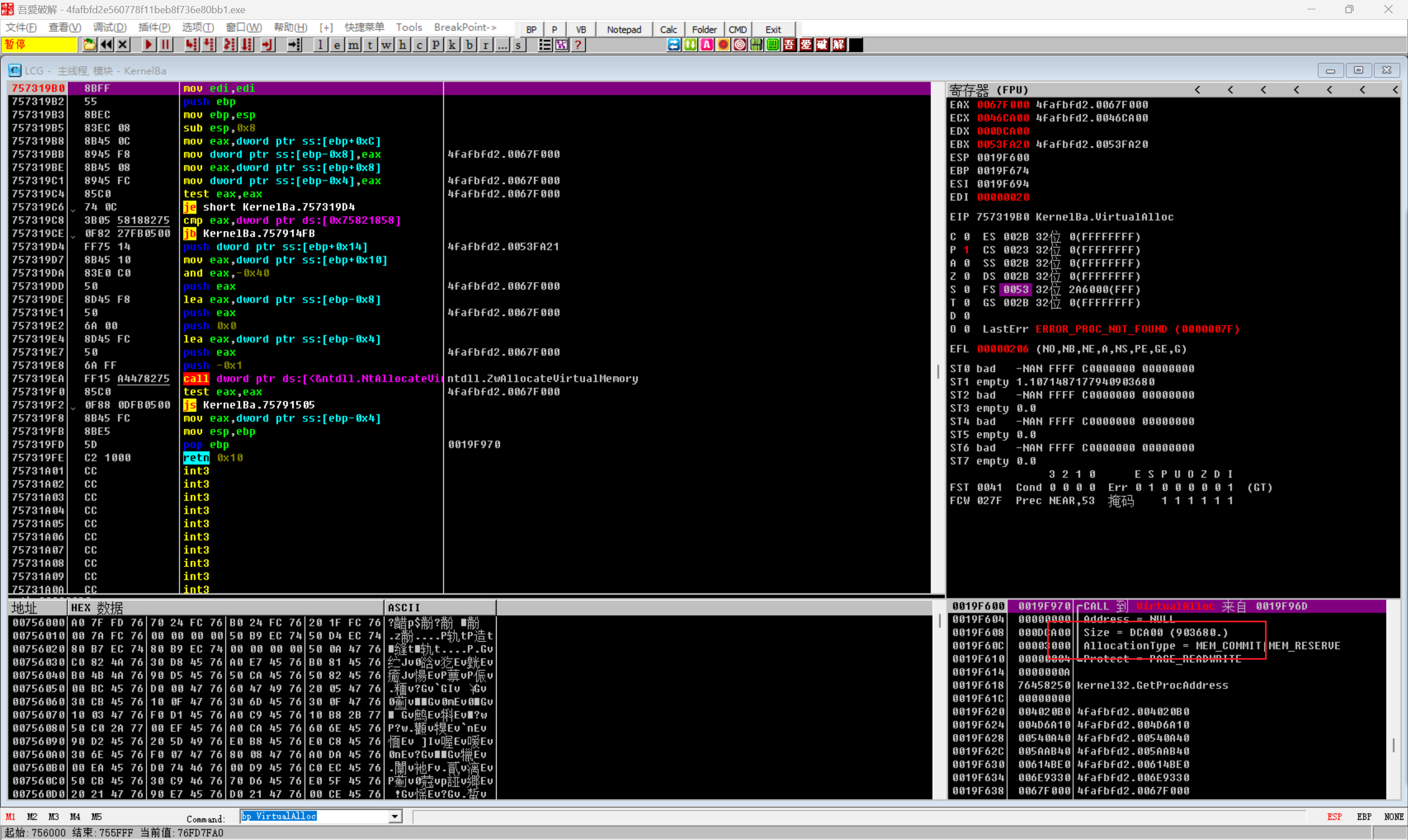Open the BreakPoint-> menu
This screenshot has height=840, width=1408.
pyautogui.click(x=465, y=27)
